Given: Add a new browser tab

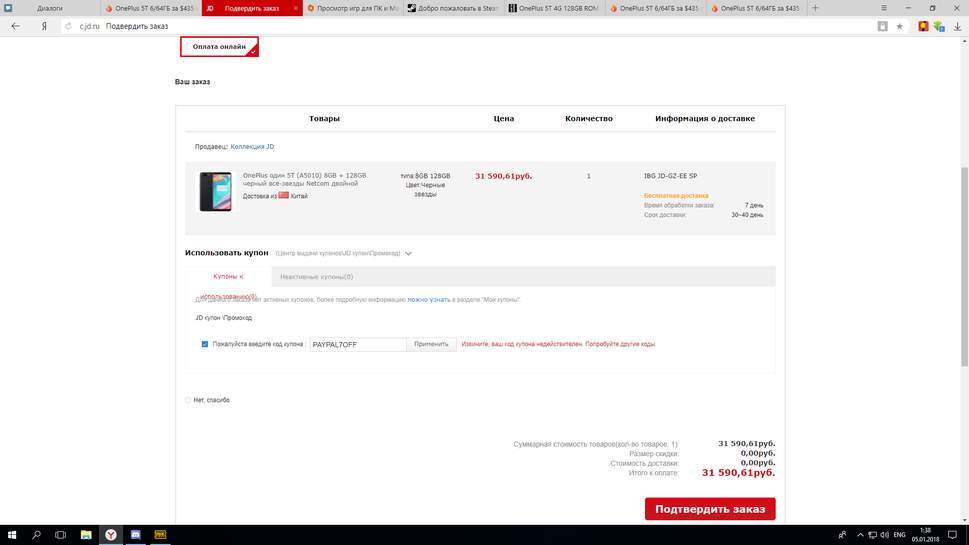Looking at the screenshot, I should tap(815, 8).
